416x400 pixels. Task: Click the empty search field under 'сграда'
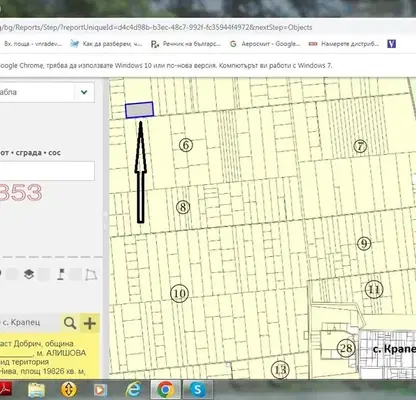47,171
